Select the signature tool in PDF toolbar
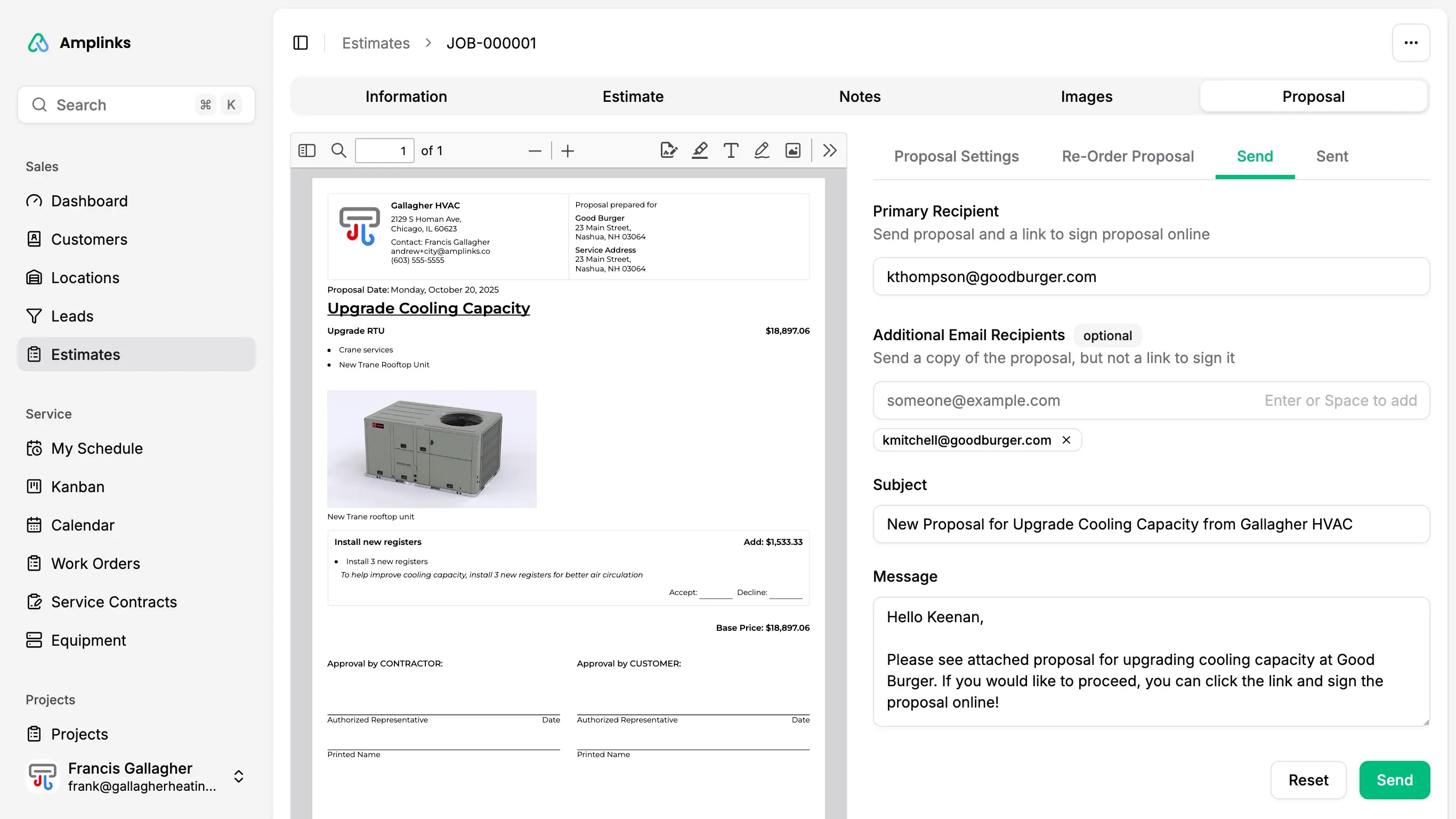Viewport: 1456px width, 819px height. (x=669, y=150)
